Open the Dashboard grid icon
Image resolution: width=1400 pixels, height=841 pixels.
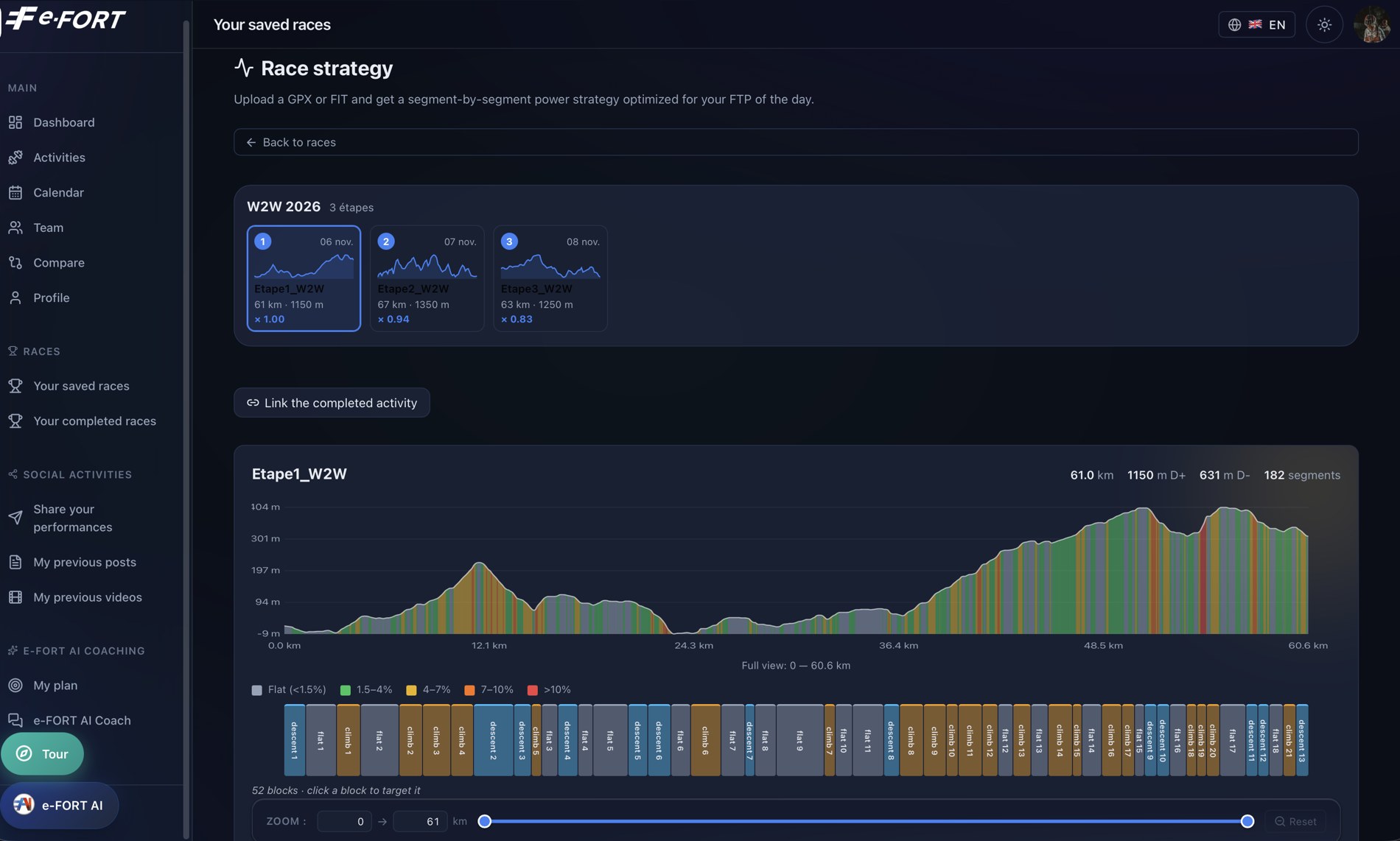[15, 122]
